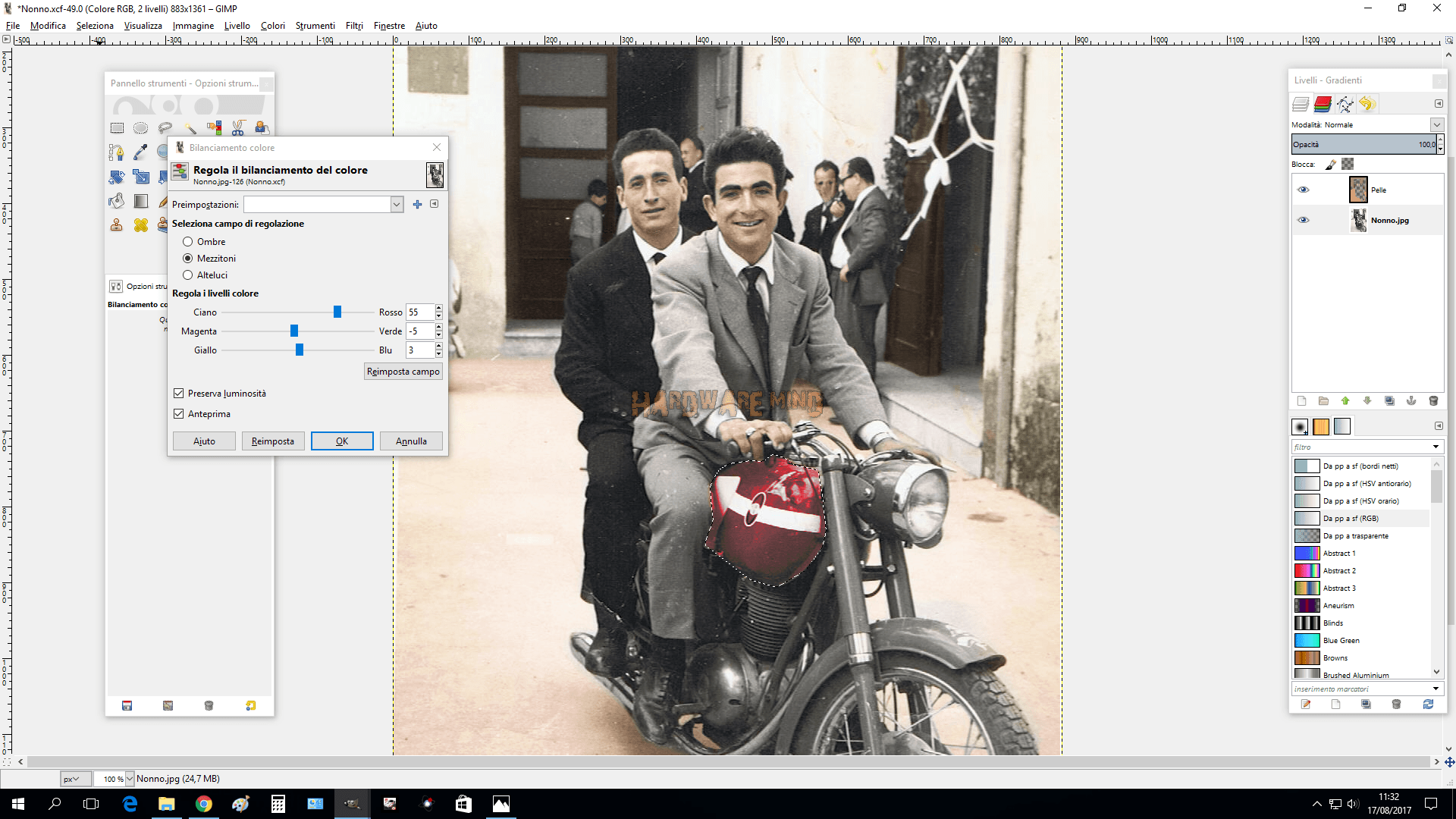The width and height of the screenshot is (1456, 819).
Task: Click the Reimposta button
Action: point(273,441)
